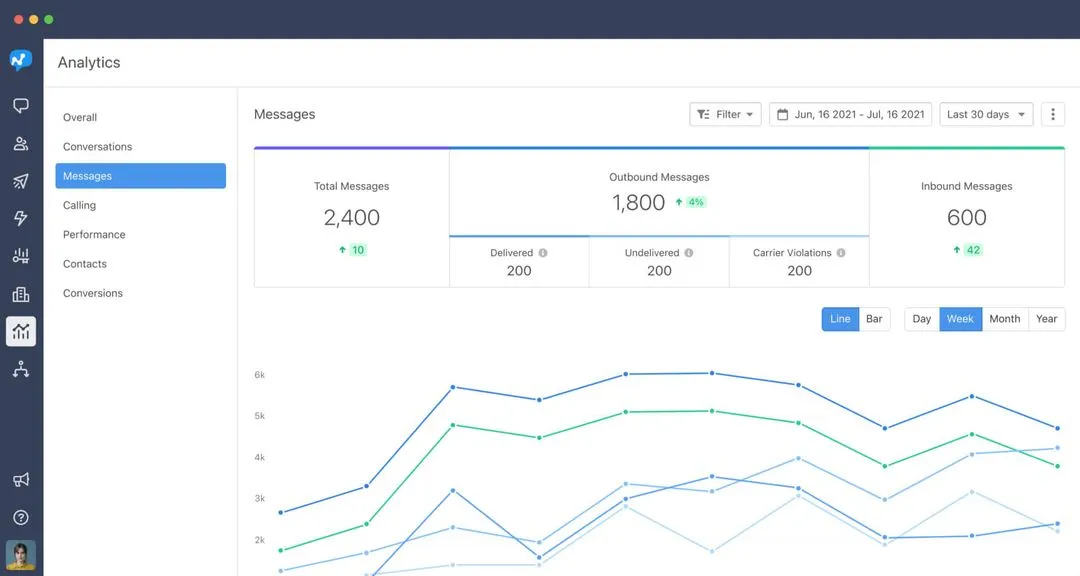
Task: Open the Filter dropdown
Action: pos(724,114)
